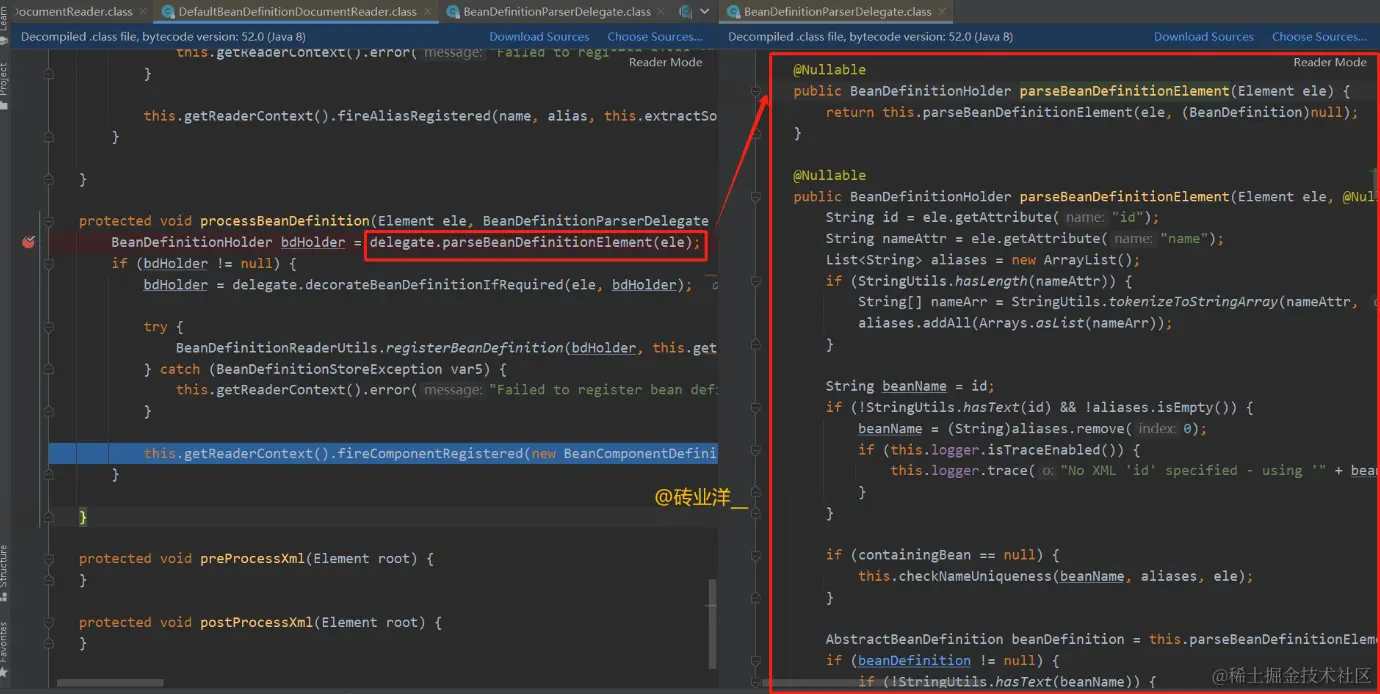The image size is (1380, 694).
Task: Click delegate.parseBeanDefinitionElement(ele) call
Action: tap(535, 243)
